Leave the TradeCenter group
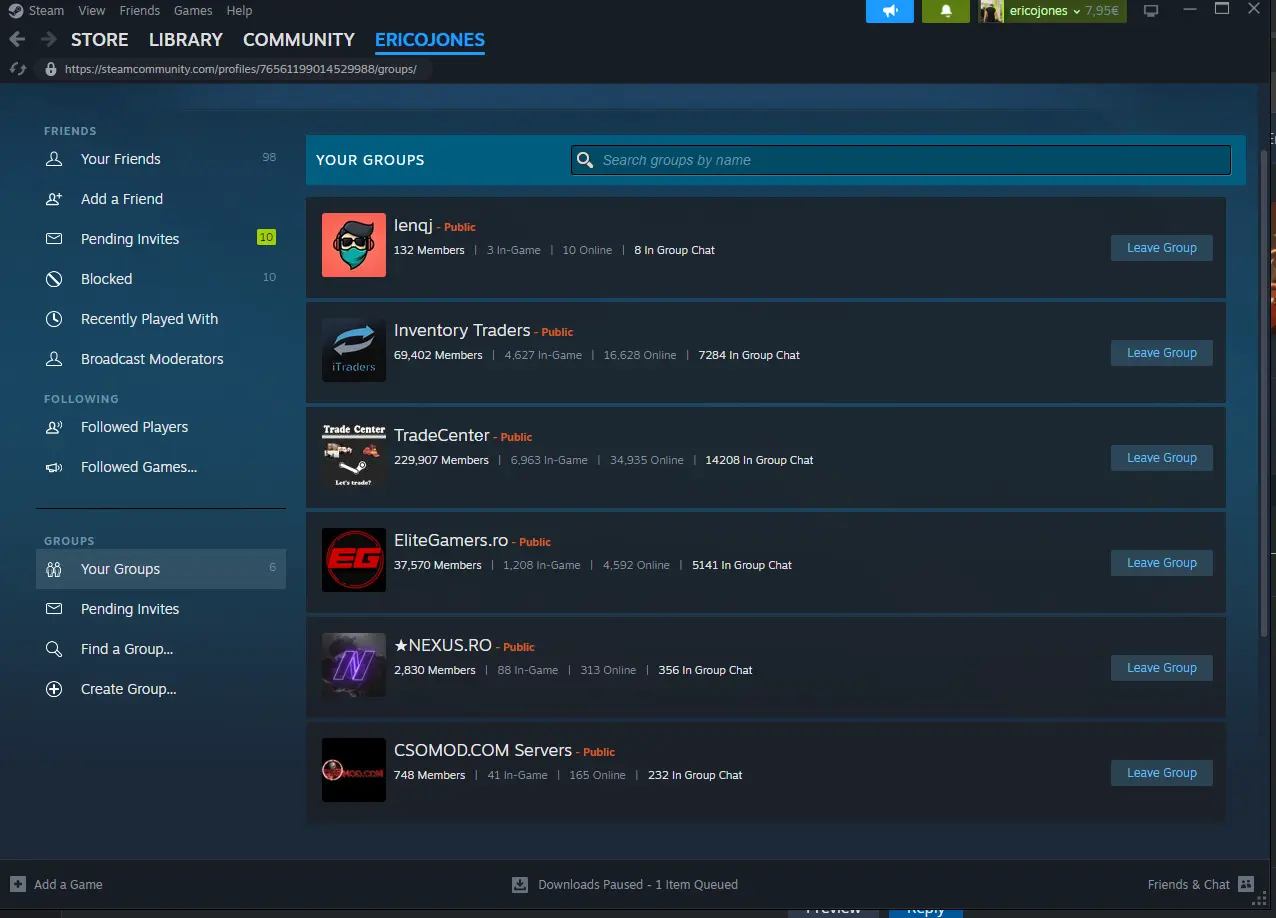The width and height of the screenshot is (1276, 918). click(1162, 458)
